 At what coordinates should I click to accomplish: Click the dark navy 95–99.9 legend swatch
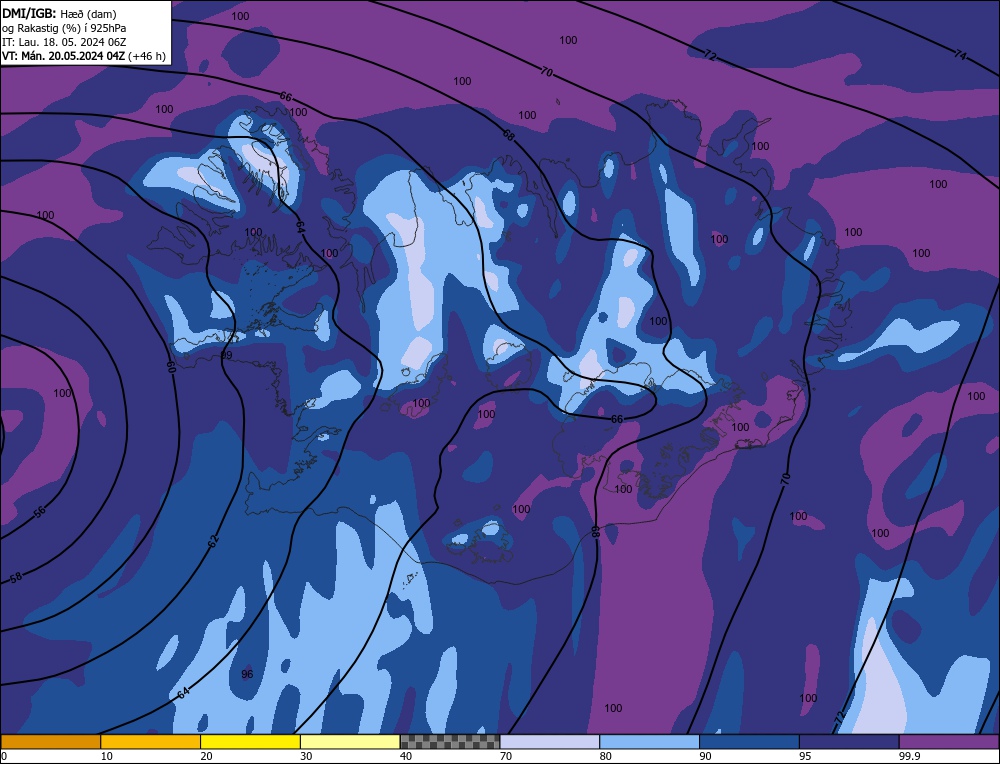tap(849, 742)
